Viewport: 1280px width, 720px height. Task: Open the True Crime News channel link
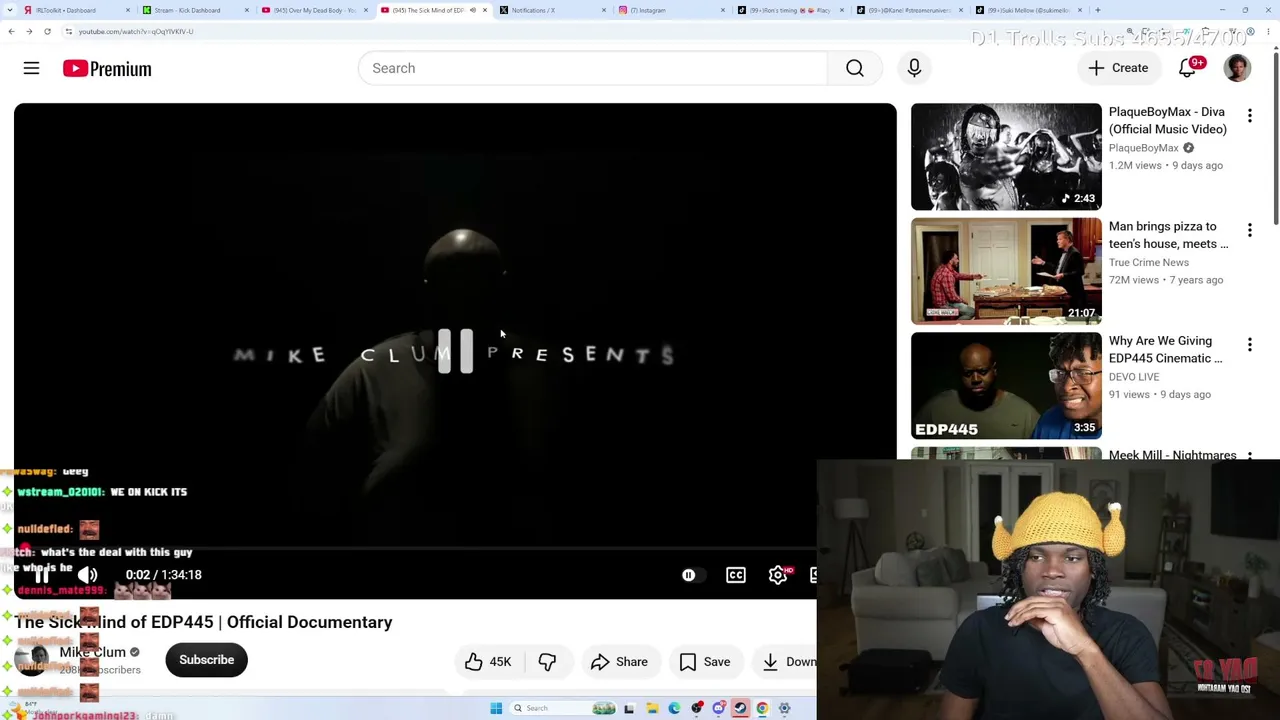pyautogui.click(x=1149, y=262)
